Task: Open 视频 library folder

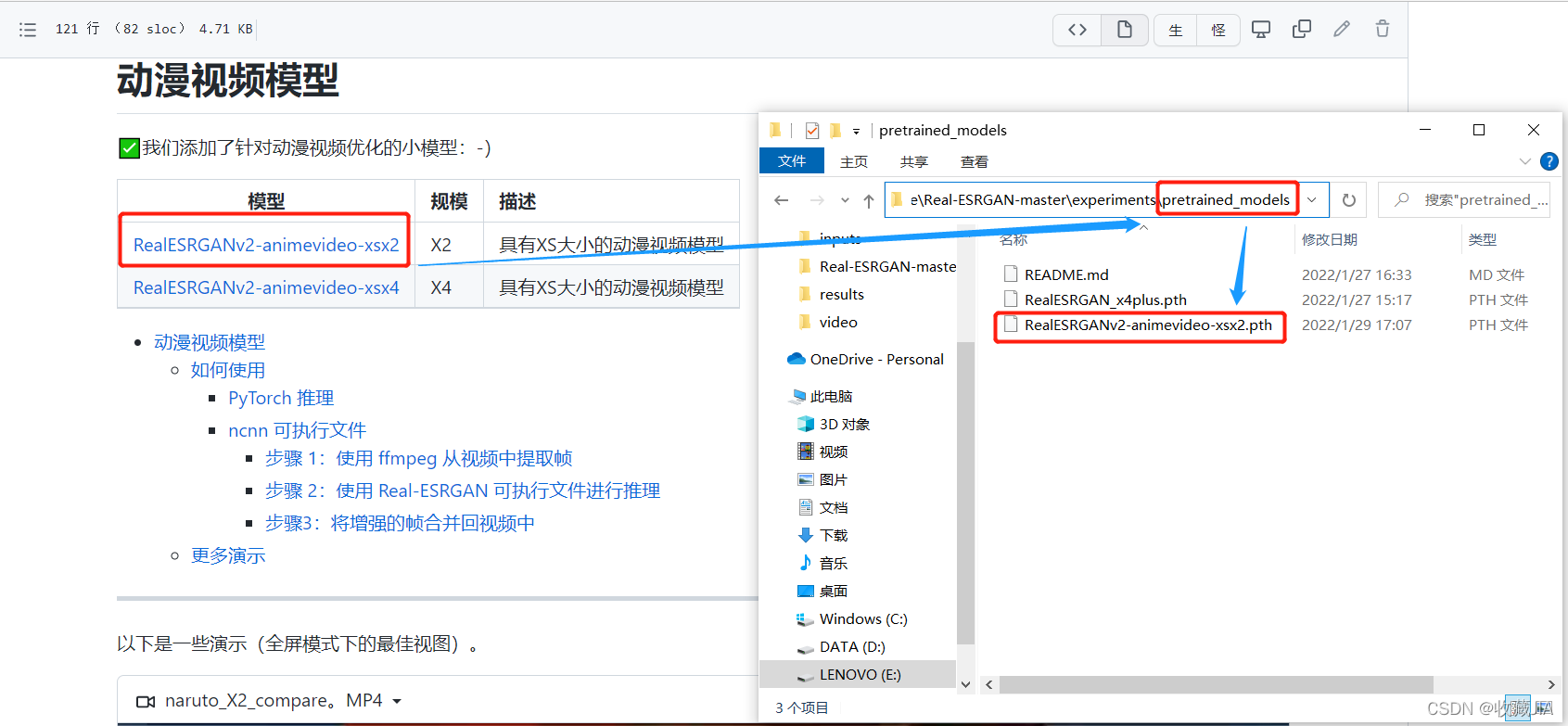Action: coord(833,452)
